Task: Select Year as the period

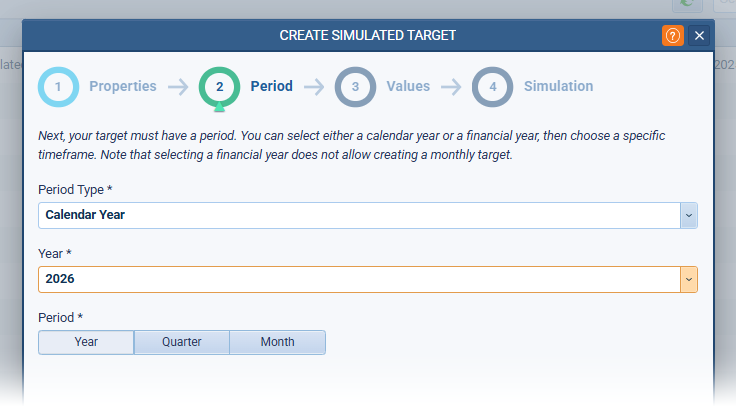Action: tap(86, 342)
